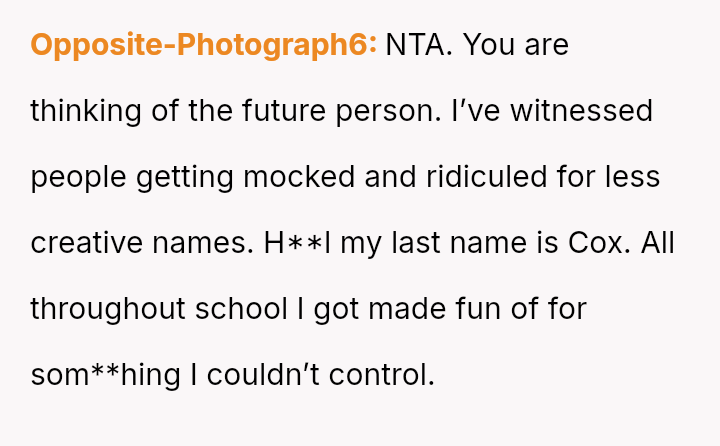Click the word "witnessed"
The width and height of the screenshot is (720, 446).
[582, 110]
